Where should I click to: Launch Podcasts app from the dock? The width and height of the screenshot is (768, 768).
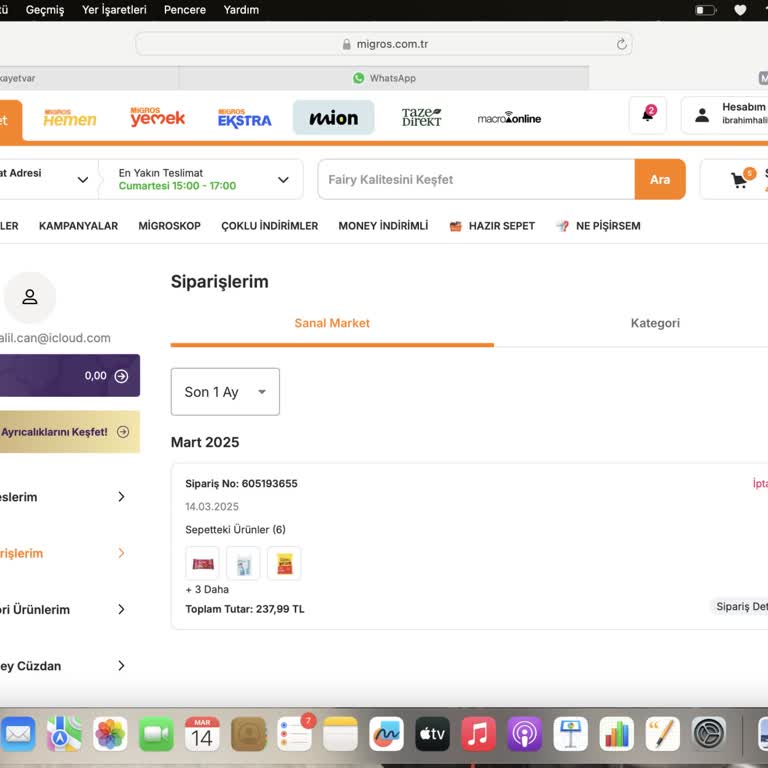[x=524, y=734]
